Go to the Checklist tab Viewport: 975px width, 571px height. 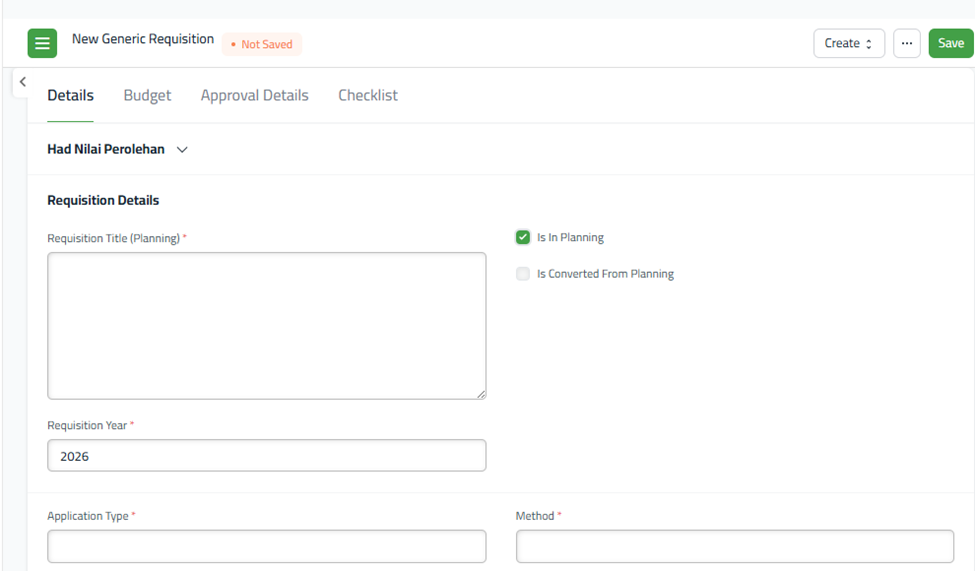click(367, 96)
